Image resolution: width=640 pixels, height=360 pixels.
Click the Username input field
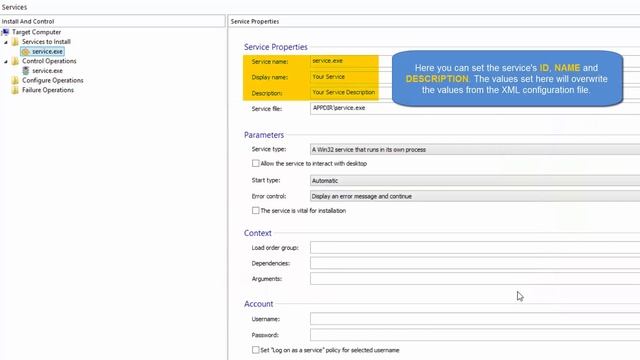475,319
